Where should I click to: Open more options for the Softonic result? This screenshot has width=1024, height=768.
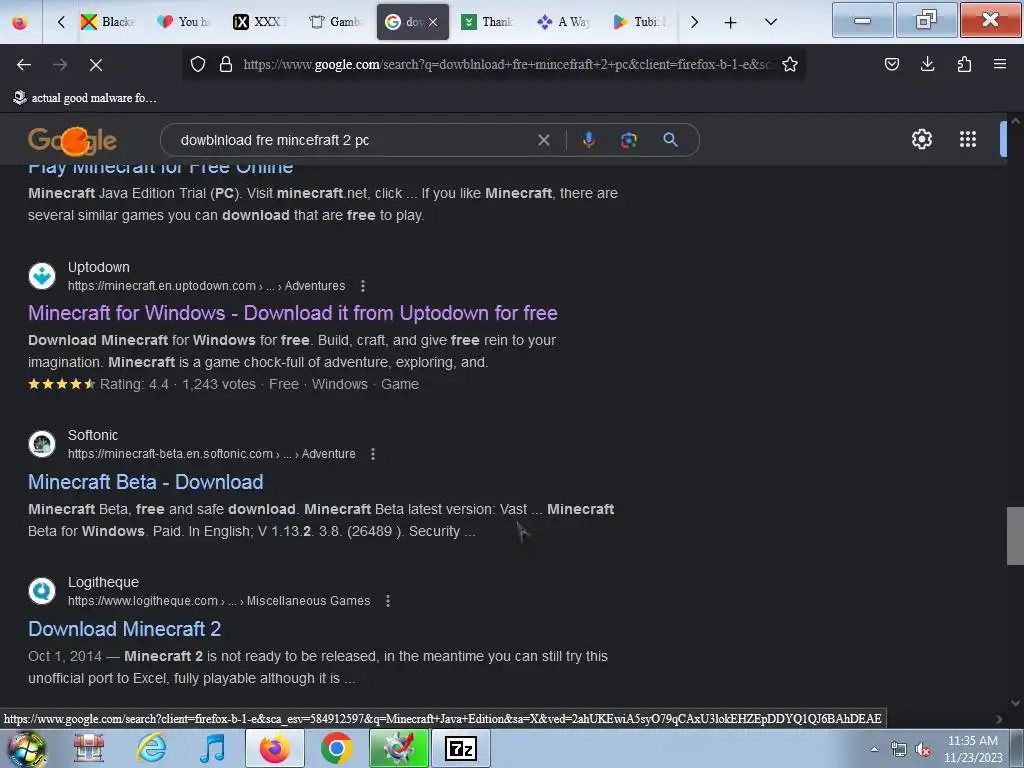pyautogui.click(x=373, y=454)
